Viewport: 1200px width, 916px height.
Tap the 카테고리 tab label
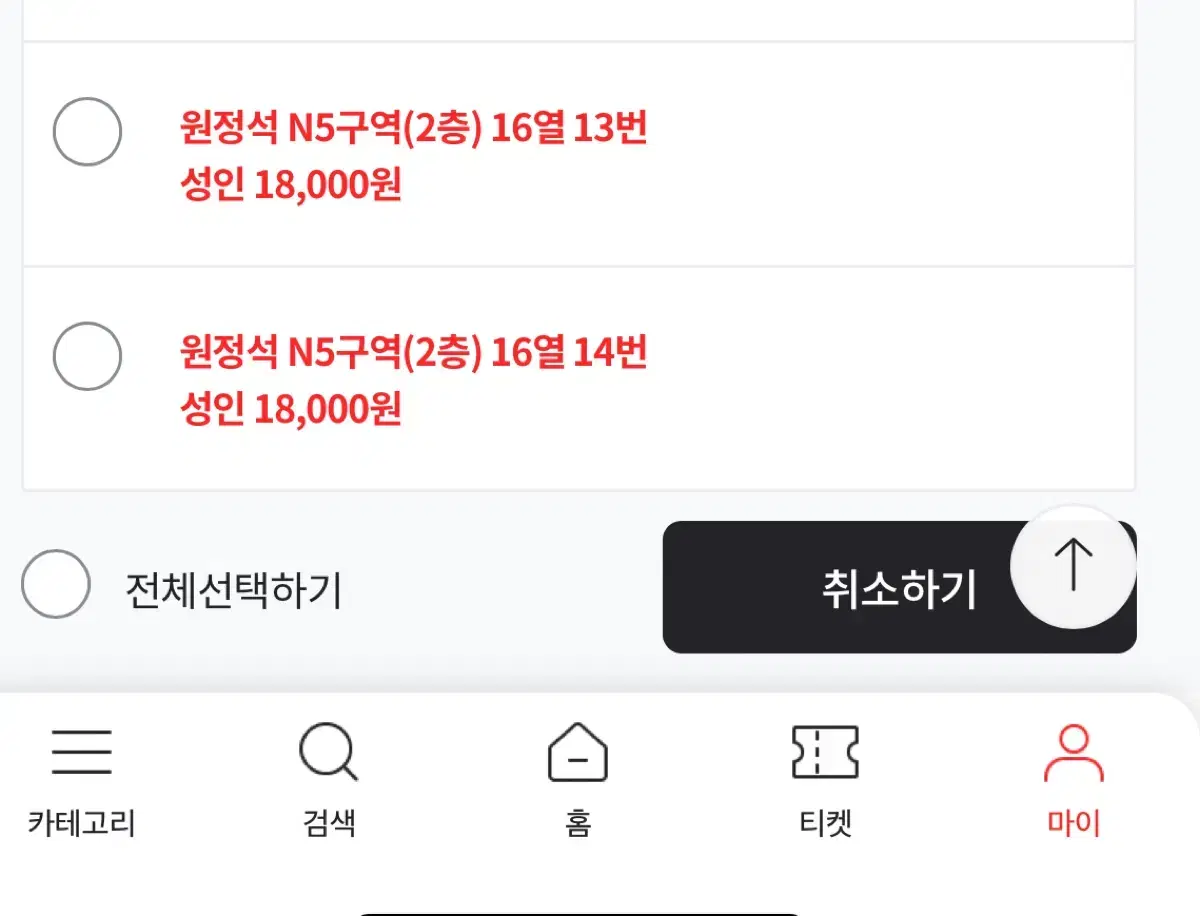[x=82, y=824]
